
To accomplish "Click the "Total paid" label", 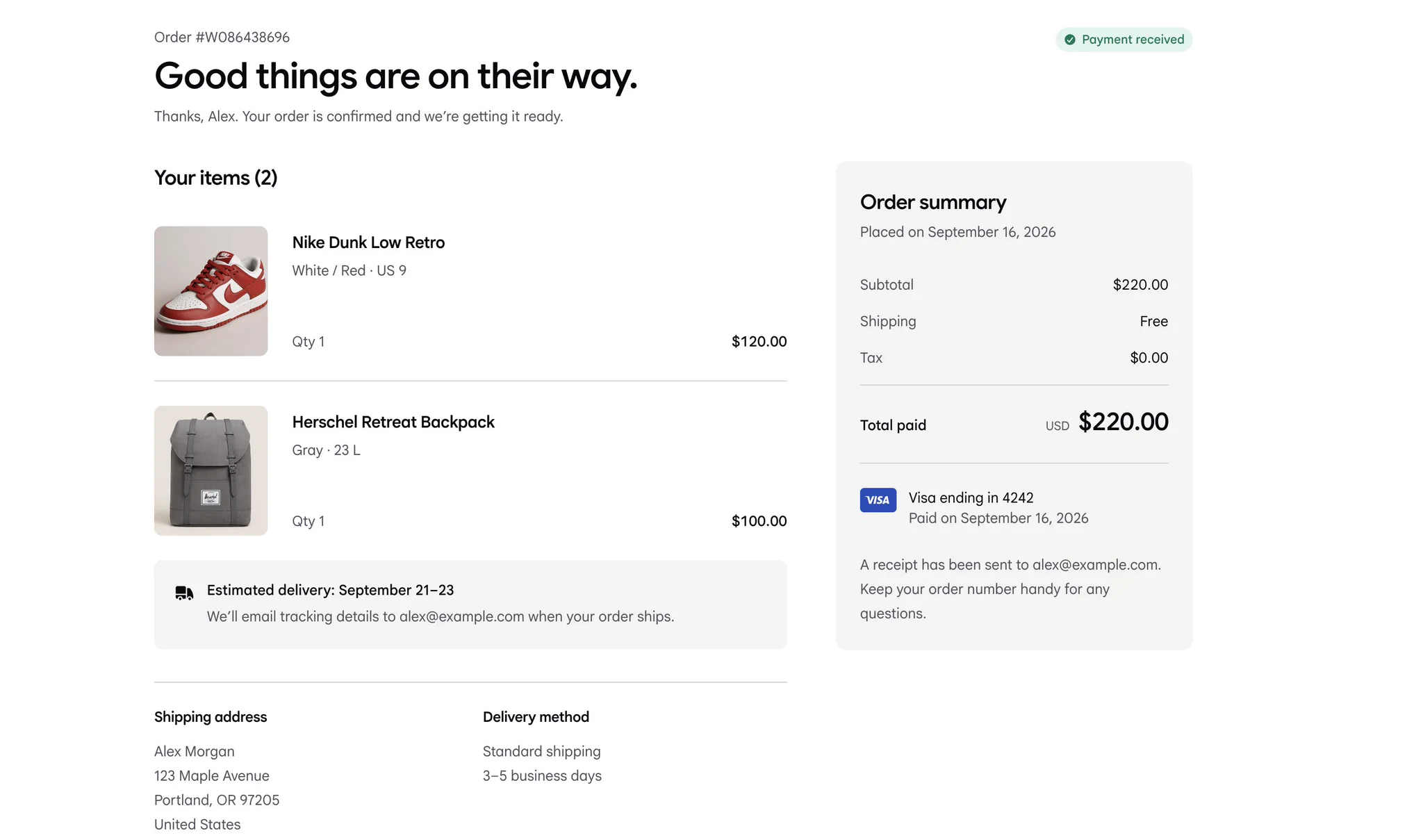I will tap(893, 425).
